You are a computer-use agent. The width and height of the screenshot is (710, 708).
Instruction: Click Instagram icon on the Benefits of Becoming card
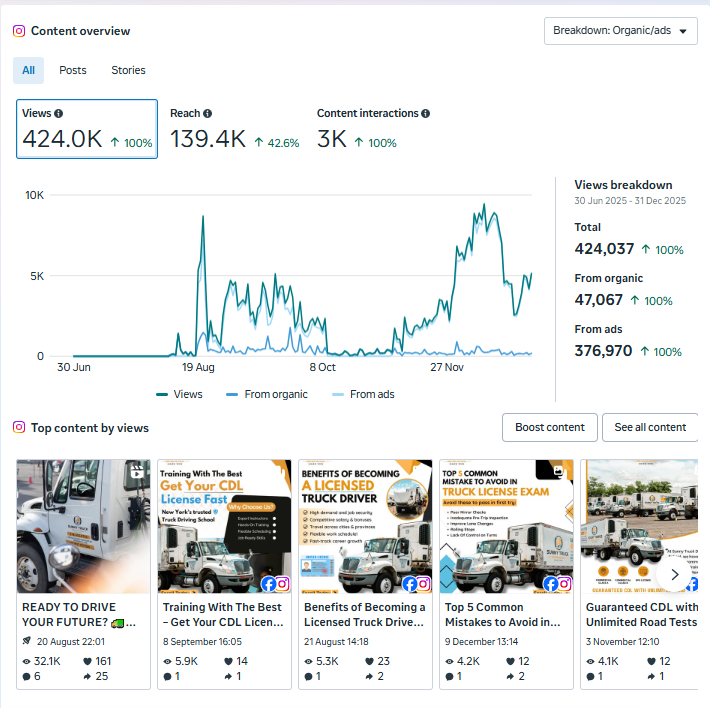click(423, 583)
